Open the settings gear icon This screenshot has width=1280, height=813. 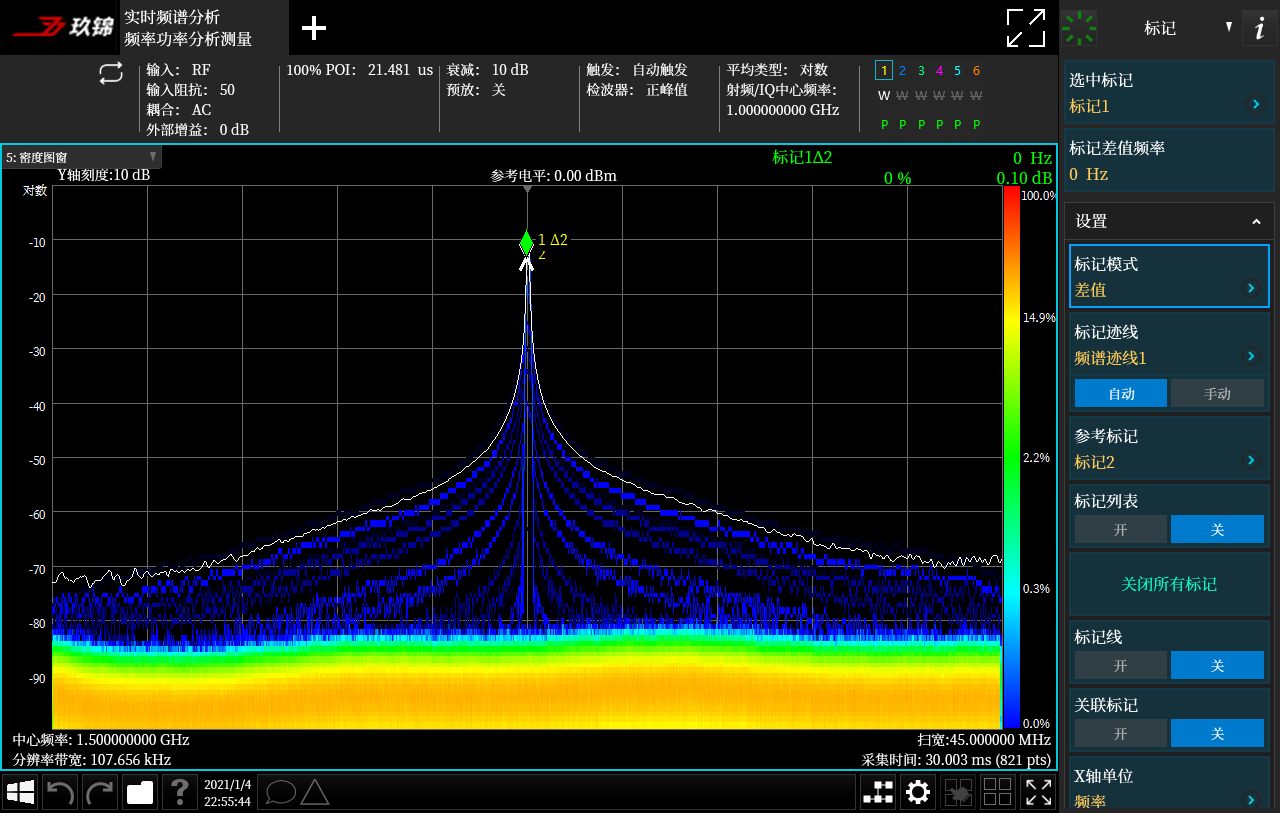tap(918, 792)
